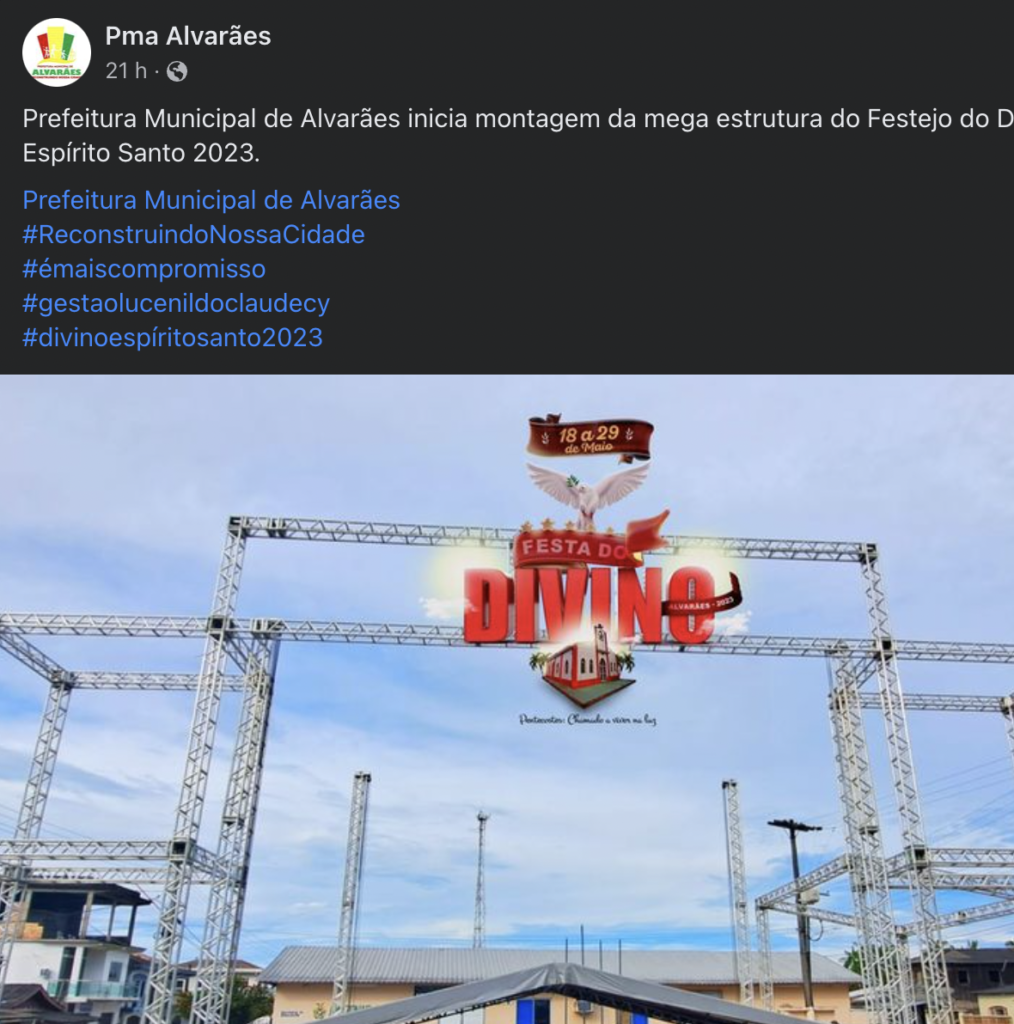The height and width of the screenshot is (1024, 1014).
Task: Click the 21 h post timestamp
Action: tap(126, 71)
